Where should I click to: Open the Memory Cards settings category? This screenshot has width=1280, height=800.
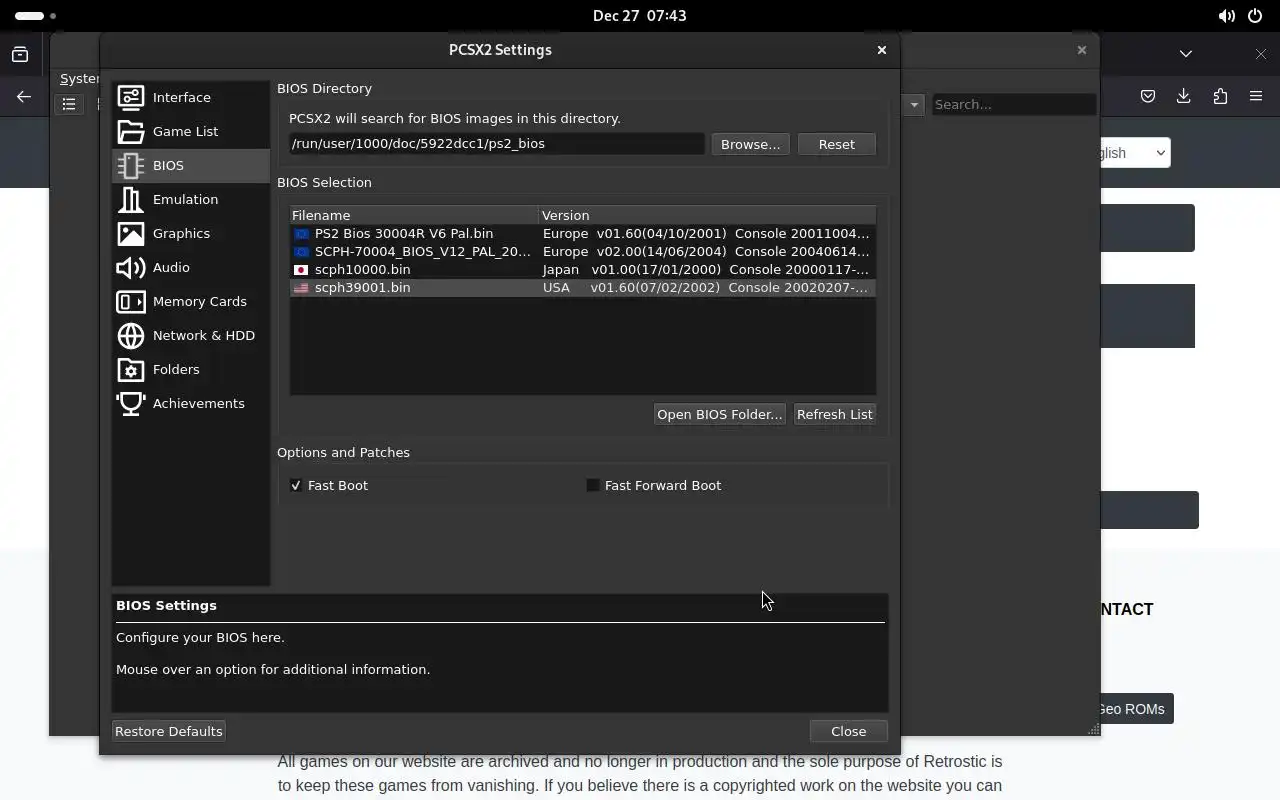coord(190,301)
